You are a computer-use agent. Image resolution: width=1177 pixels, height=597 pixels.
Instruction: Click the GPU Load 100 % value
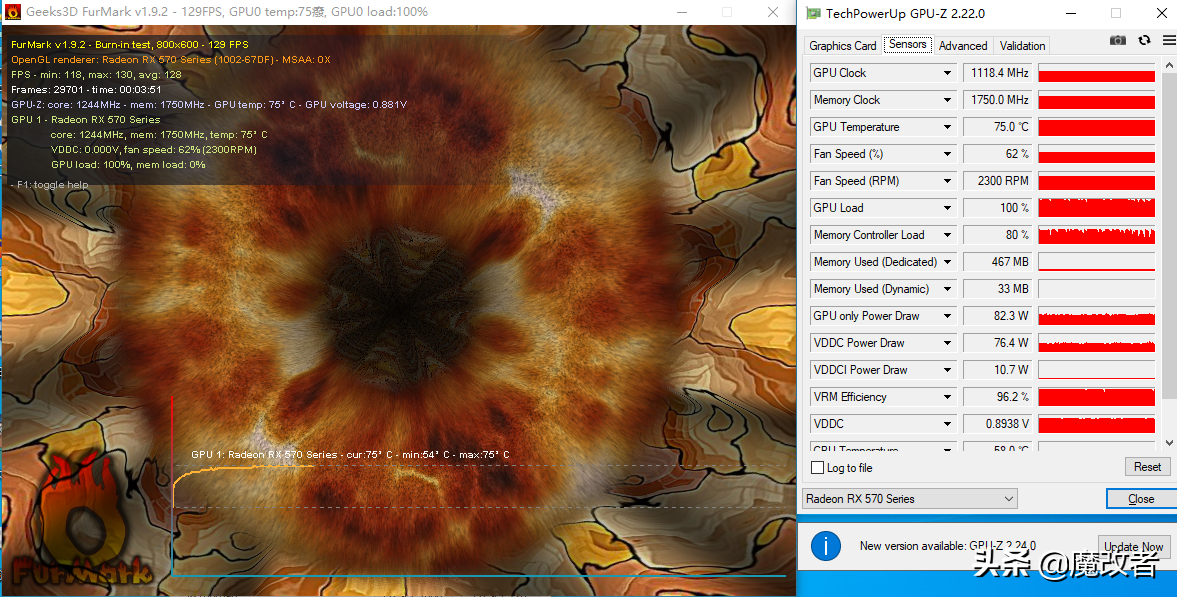coord(998,208)
